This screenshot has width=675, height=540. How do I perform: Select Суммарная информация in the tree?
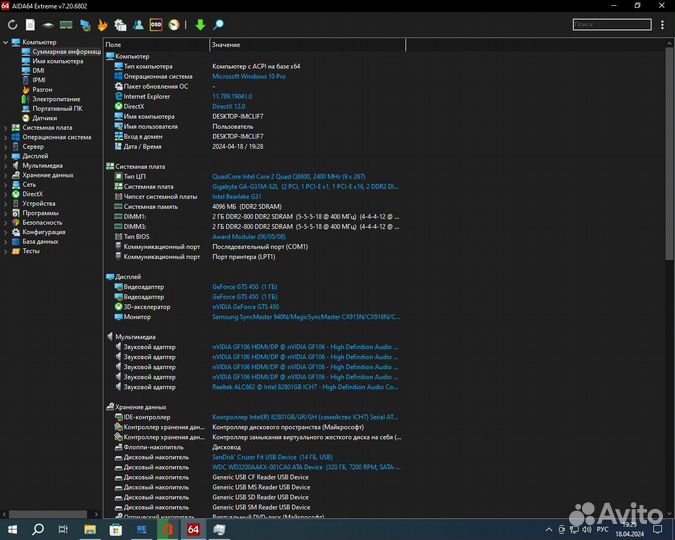coord(61,52)
